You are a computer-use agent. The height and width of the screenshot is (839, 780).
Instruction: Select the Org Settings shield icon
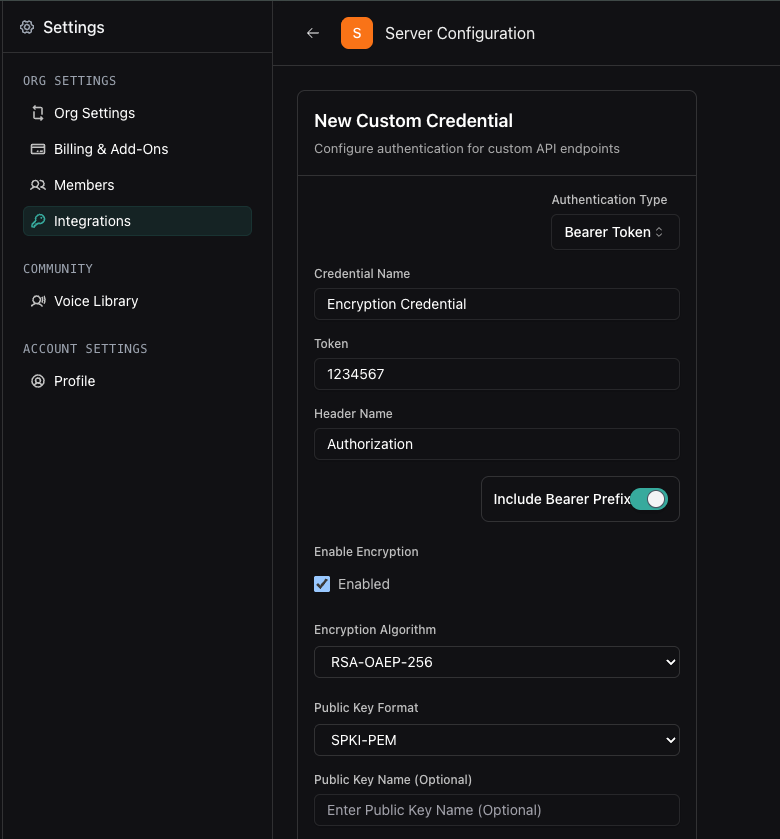[x=36, y=113]
